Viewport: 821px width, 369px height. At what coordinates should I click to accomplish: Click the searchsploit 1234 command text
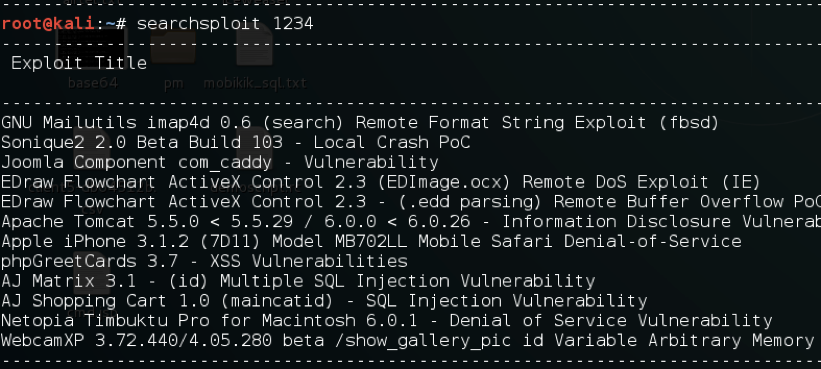coord(225,24)
